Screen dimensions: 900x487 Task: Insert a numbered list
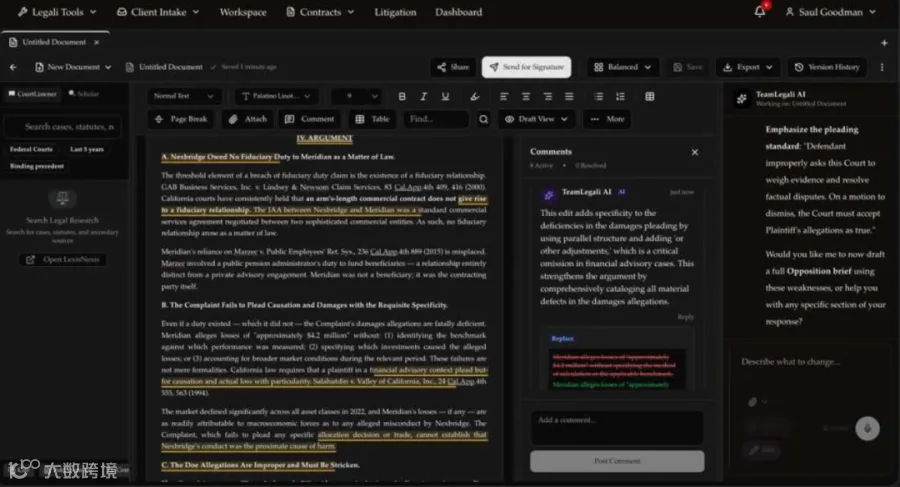[x=620, y=96]
